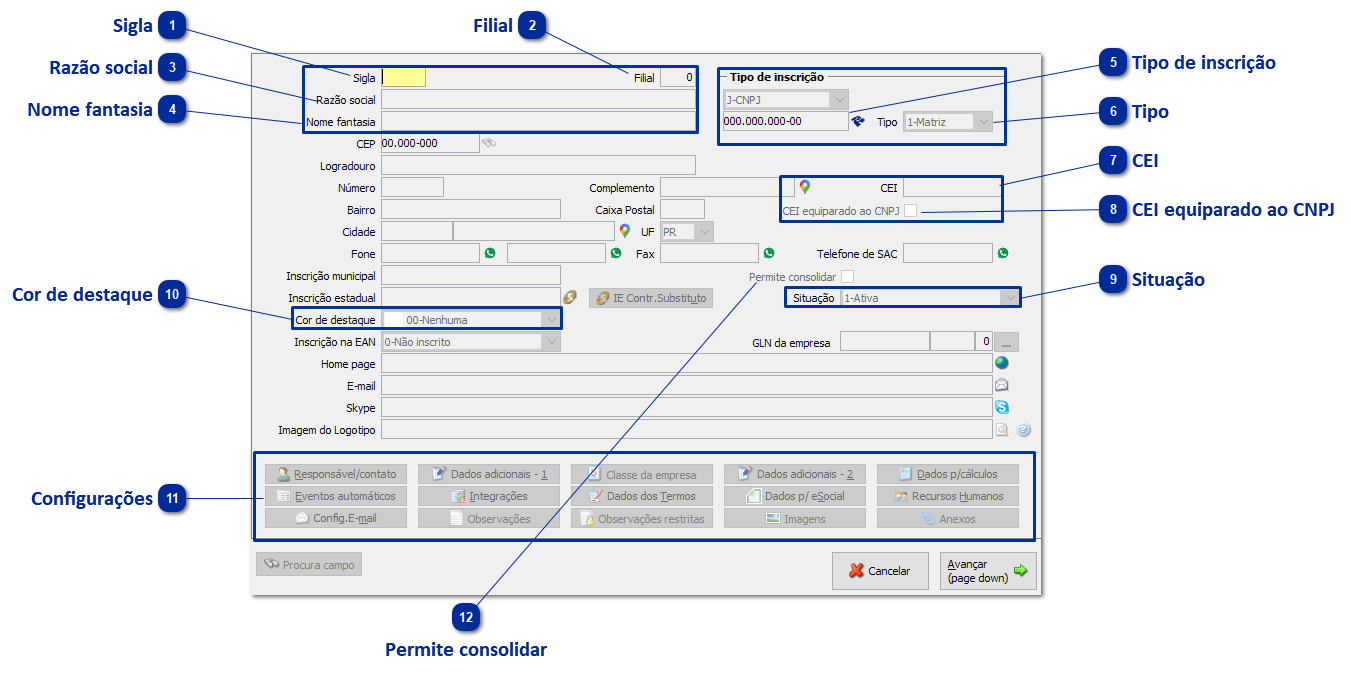Click the Cancelar button
Viewport: 1351px width, 678px height.
pyautogui.click(x=880, y=571)
